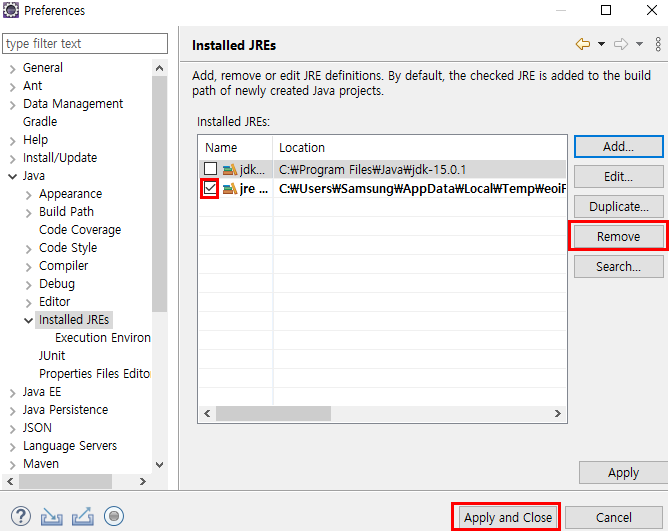Select Gradle in preferences tree

pyautogui.click(x=40, y=122)
